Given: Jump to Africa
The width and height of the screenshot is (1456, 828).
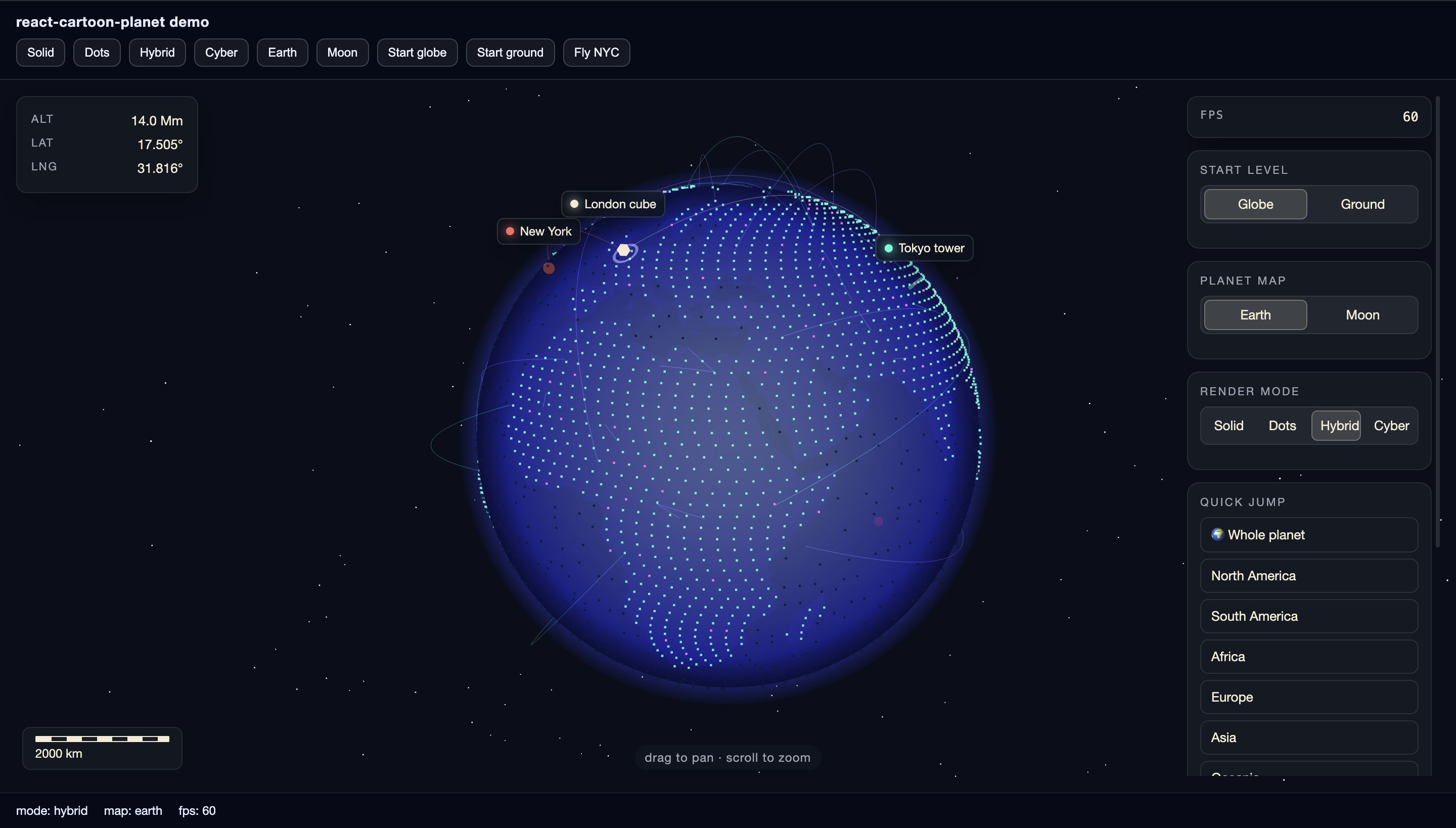Looking at the screenshot, I should (1309, 656).
